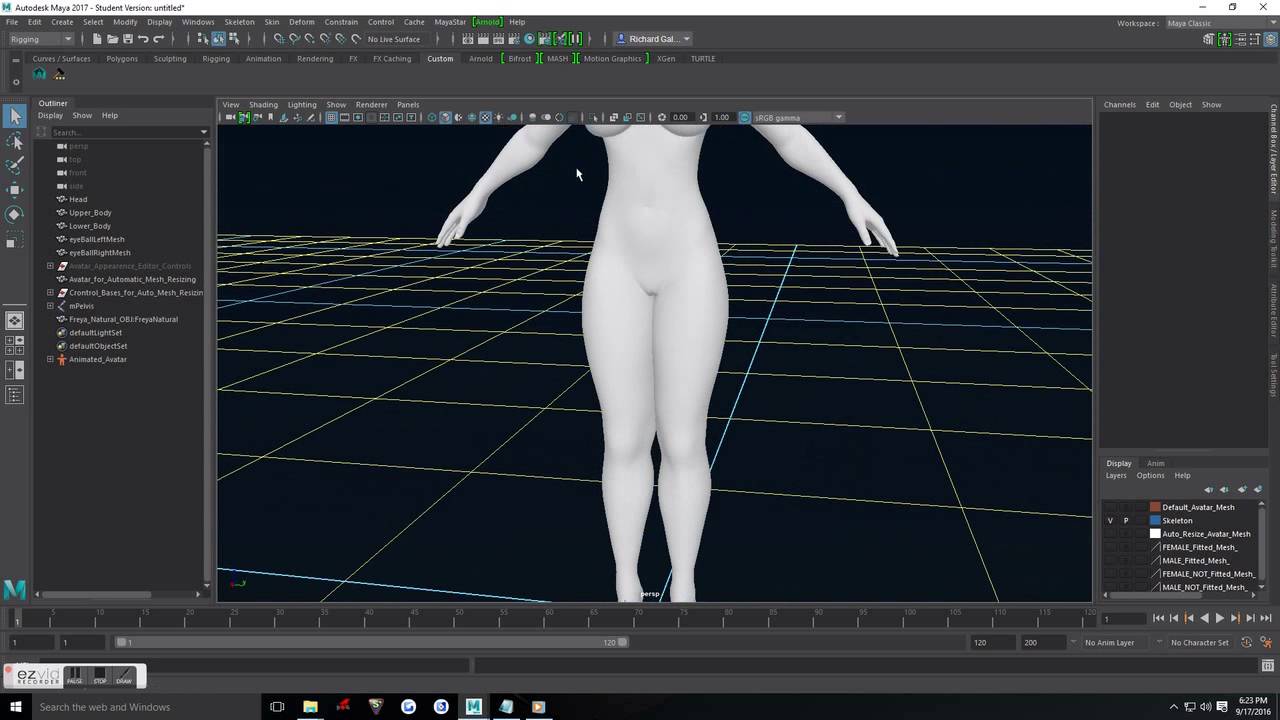
Task: Open Windows Start button
Action: 15,707
